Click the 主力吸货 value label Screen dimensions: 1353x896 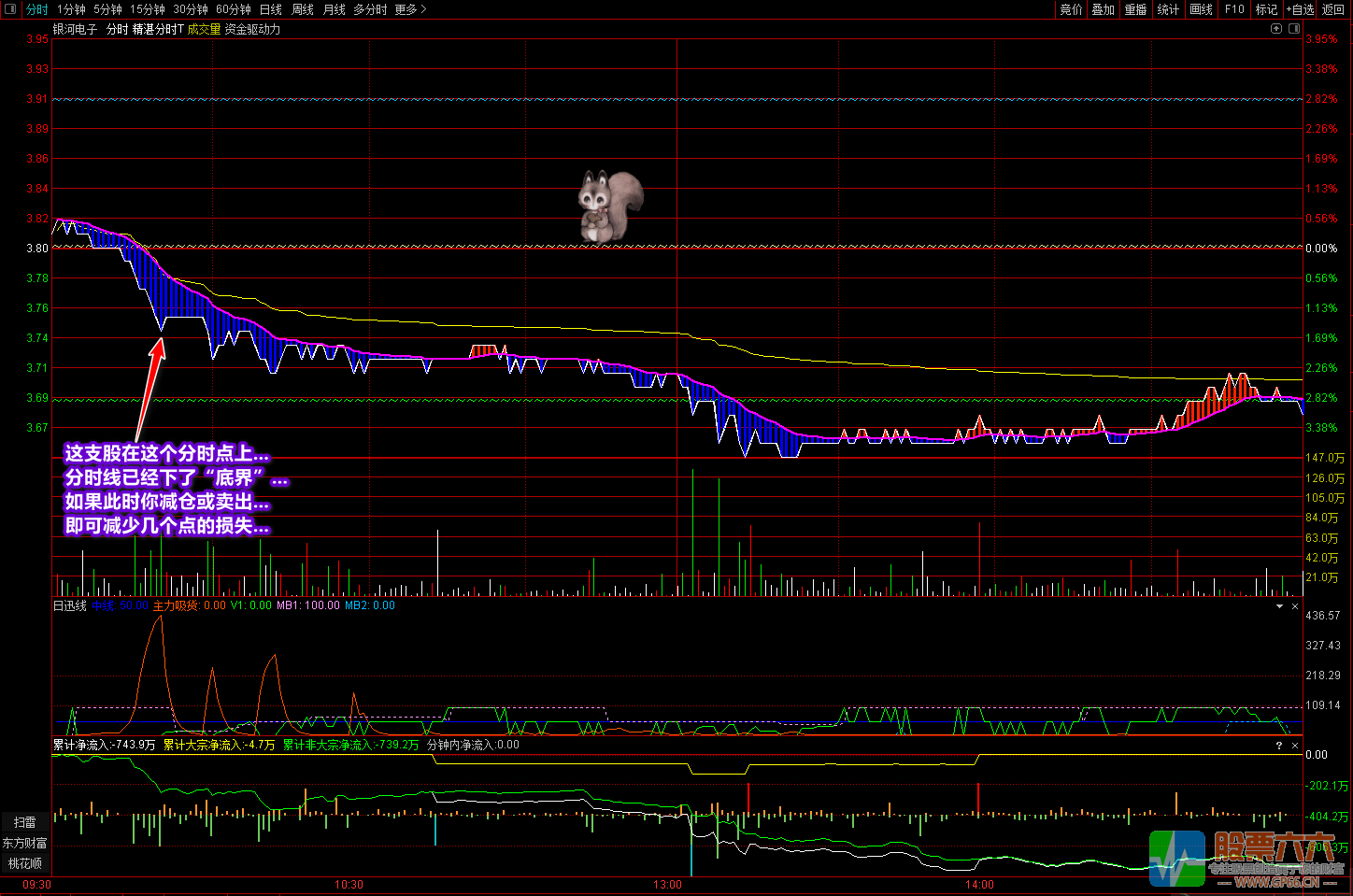coord(190,605)
